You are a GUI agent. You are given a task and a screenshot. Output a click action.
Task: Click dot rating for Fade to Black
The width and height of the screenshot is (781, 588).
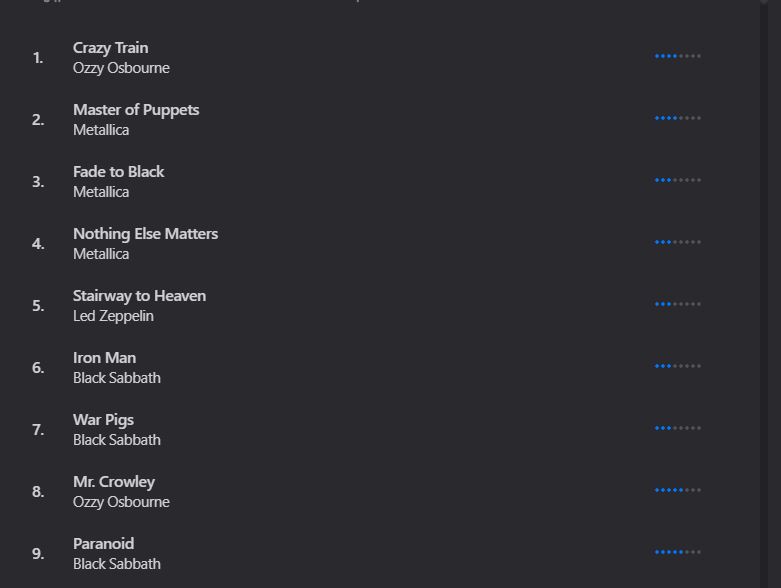[x=678, y=180]
